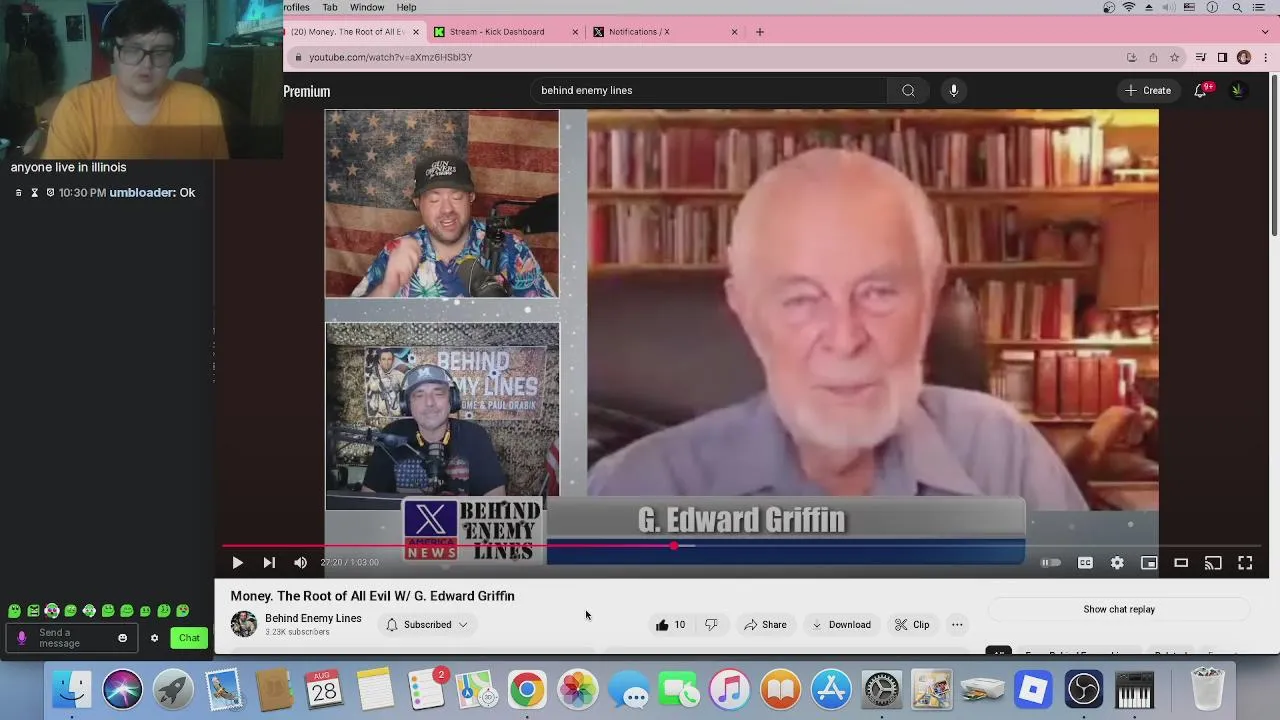Install the app from the address bar
1280x720 pixels.
(1131, 57)
